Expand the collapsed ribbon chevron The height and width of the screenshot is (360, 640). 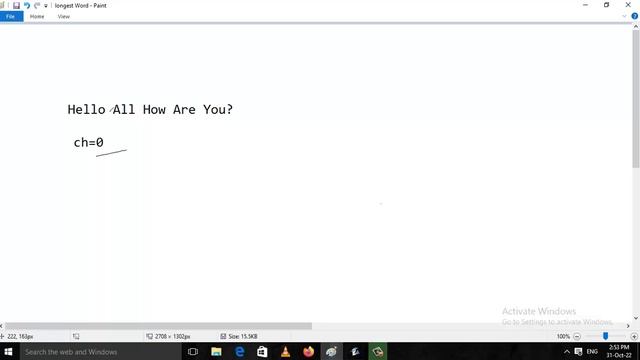click(x=624, y=16)
